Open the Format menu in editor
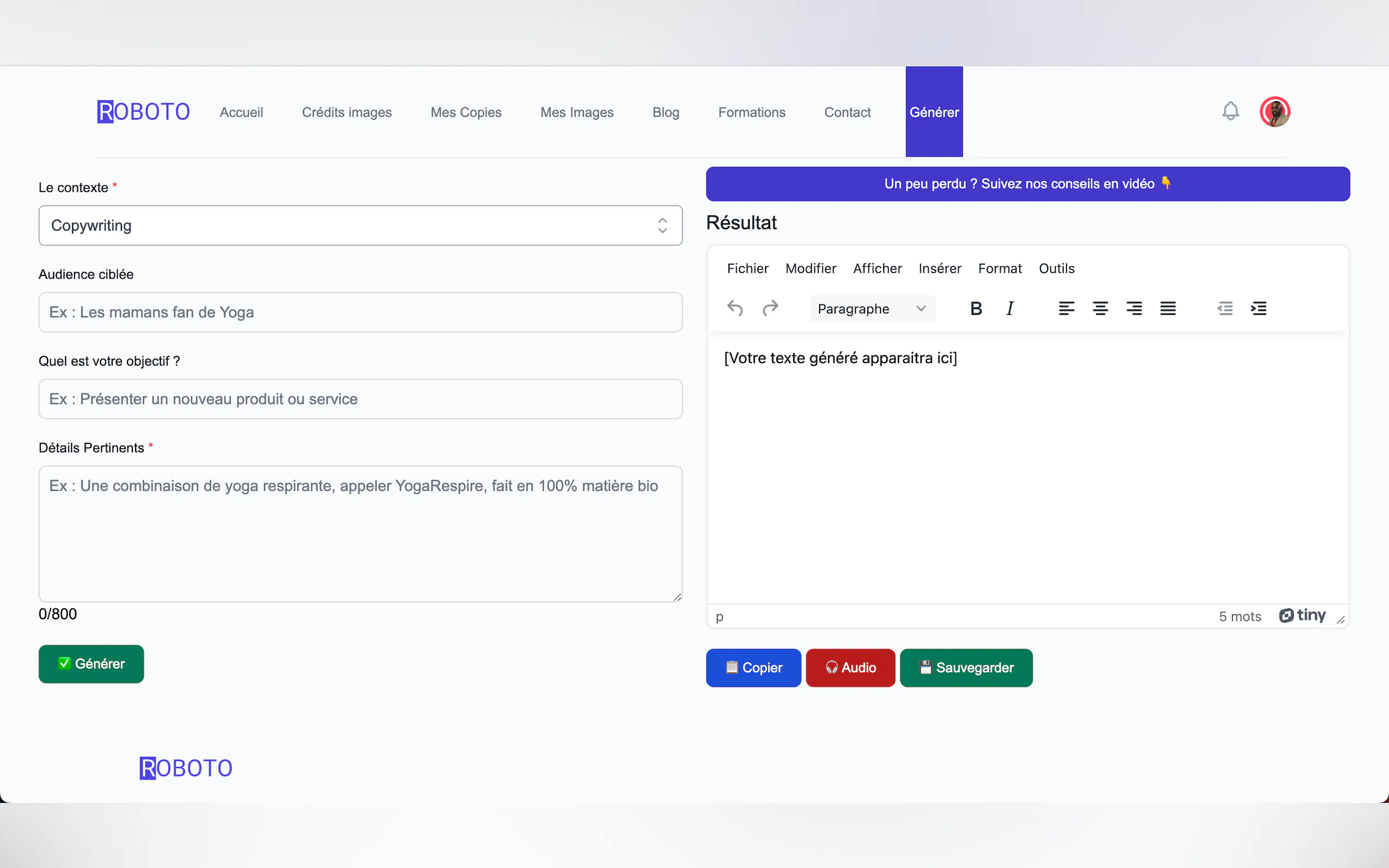1389x868 pixels. coord(999,268)
